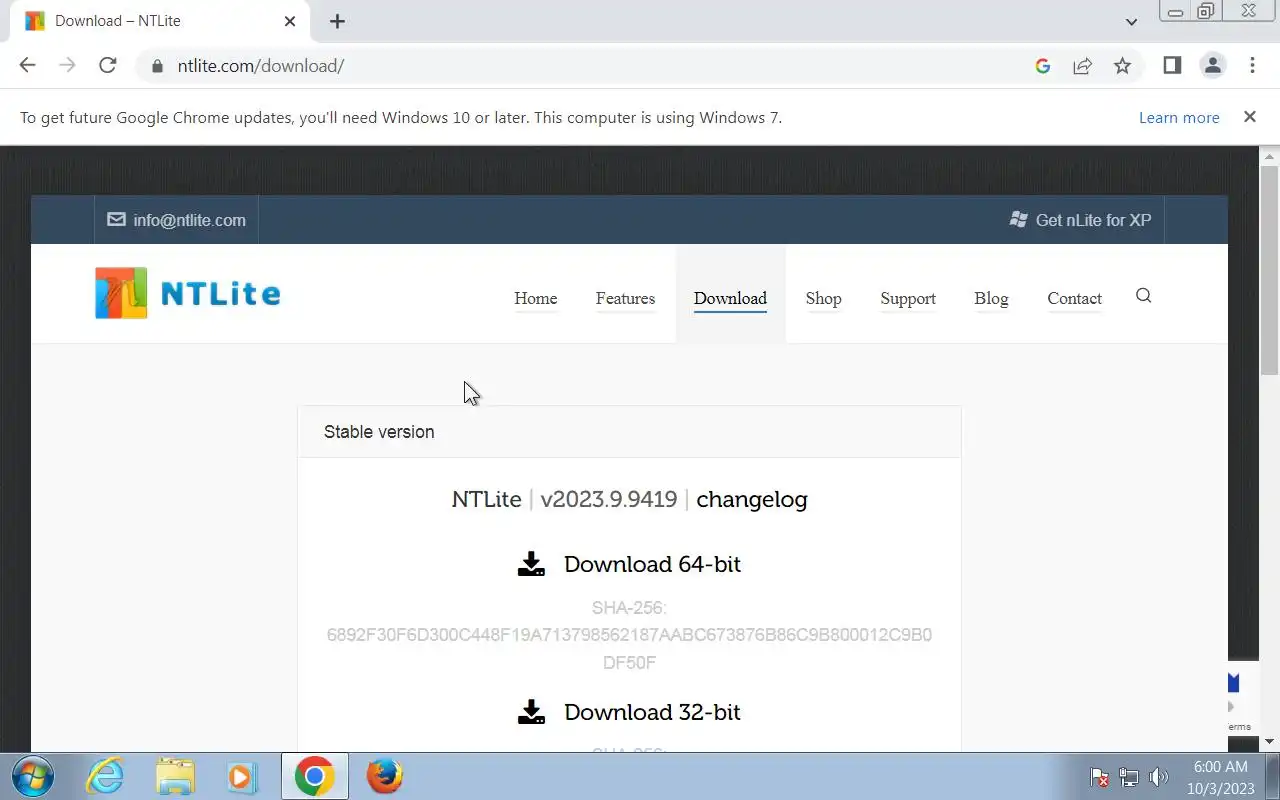Share this page via share icon
This screenshot has width=1280, height=800.
click(1082, 66)
